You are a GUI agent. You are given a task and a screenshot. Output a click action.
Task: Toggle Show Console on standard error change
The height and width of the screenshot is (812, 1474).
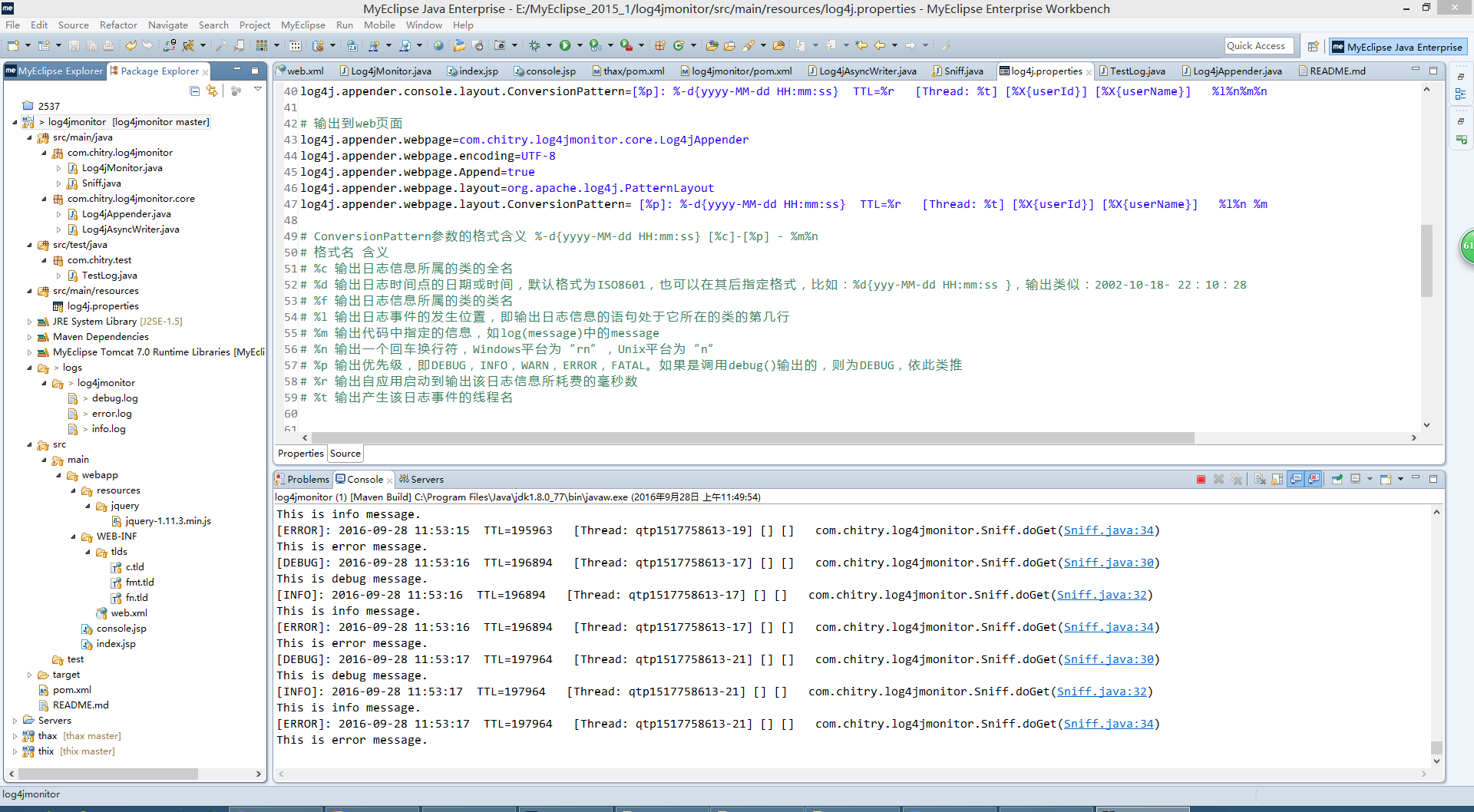pos(1314,479)
